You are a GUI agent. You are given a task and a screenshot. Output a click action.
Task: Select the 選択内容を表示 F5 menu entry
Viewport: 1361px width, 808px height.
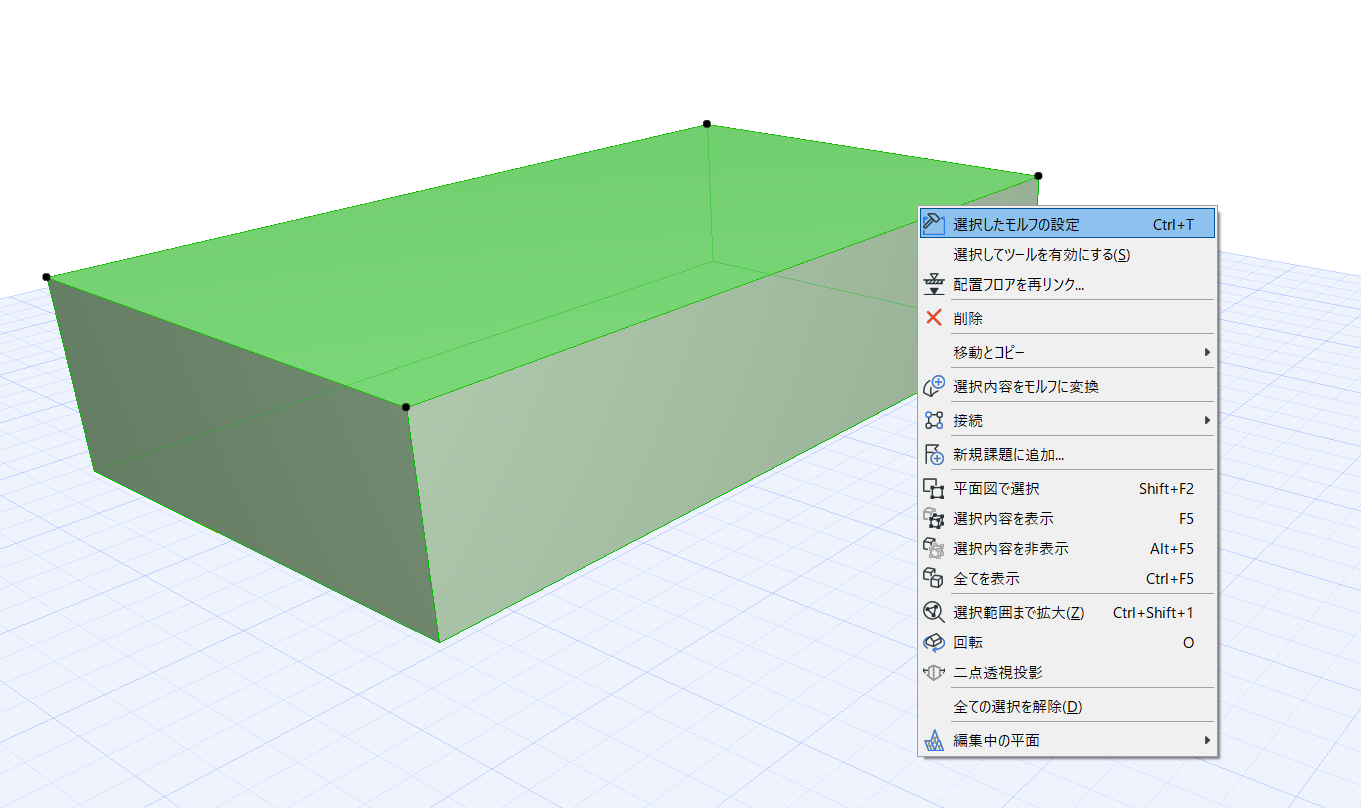pos(1068,518)
